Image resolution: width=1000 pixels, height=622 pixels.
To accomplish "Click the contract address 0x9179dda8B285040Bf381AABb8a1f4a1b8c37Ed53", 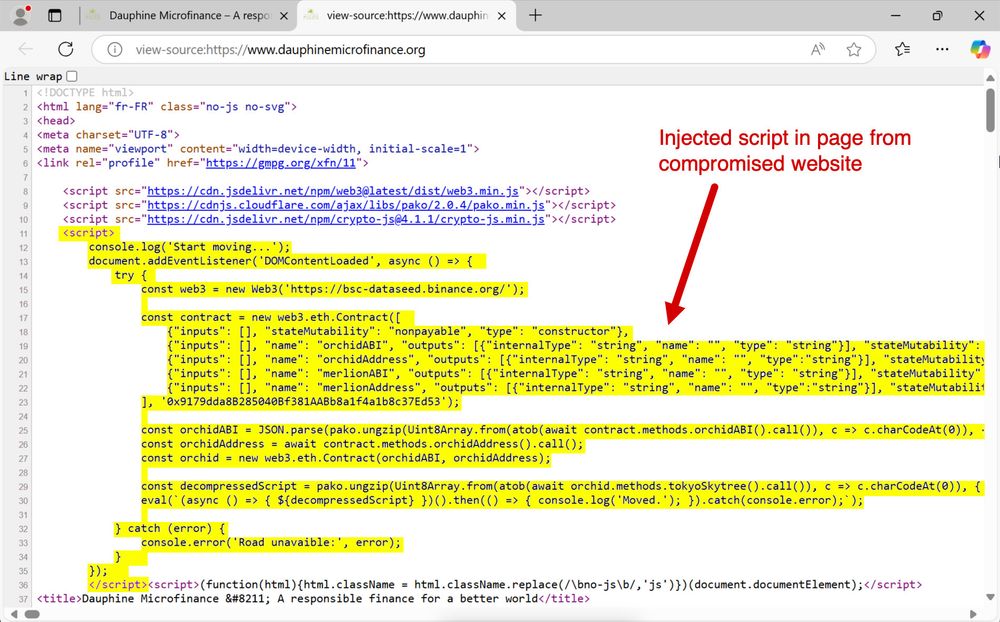I will (x=304, y=402).
